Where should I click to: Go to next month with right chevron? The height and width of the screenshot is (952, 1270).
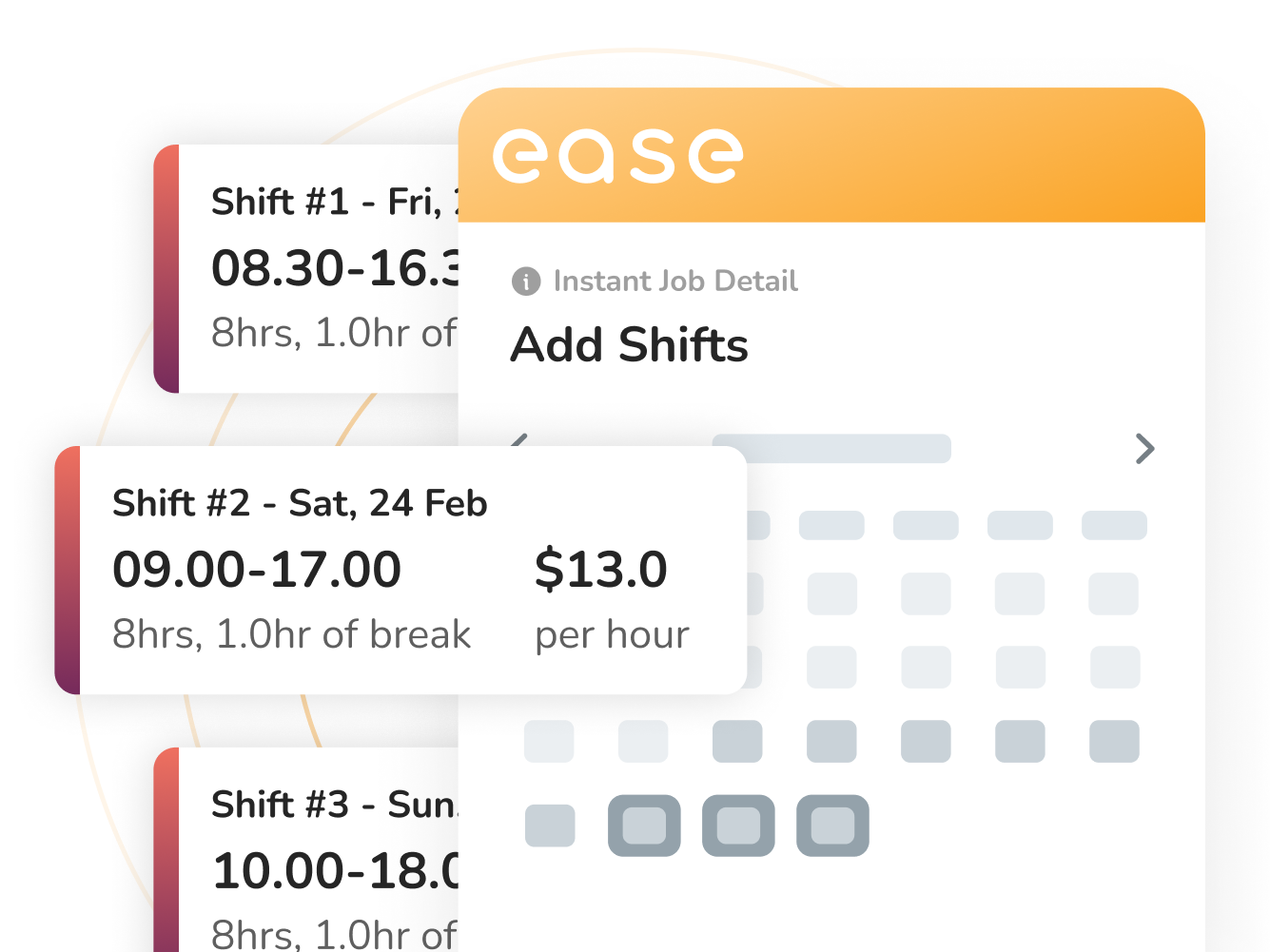[x=1144, y=448]
